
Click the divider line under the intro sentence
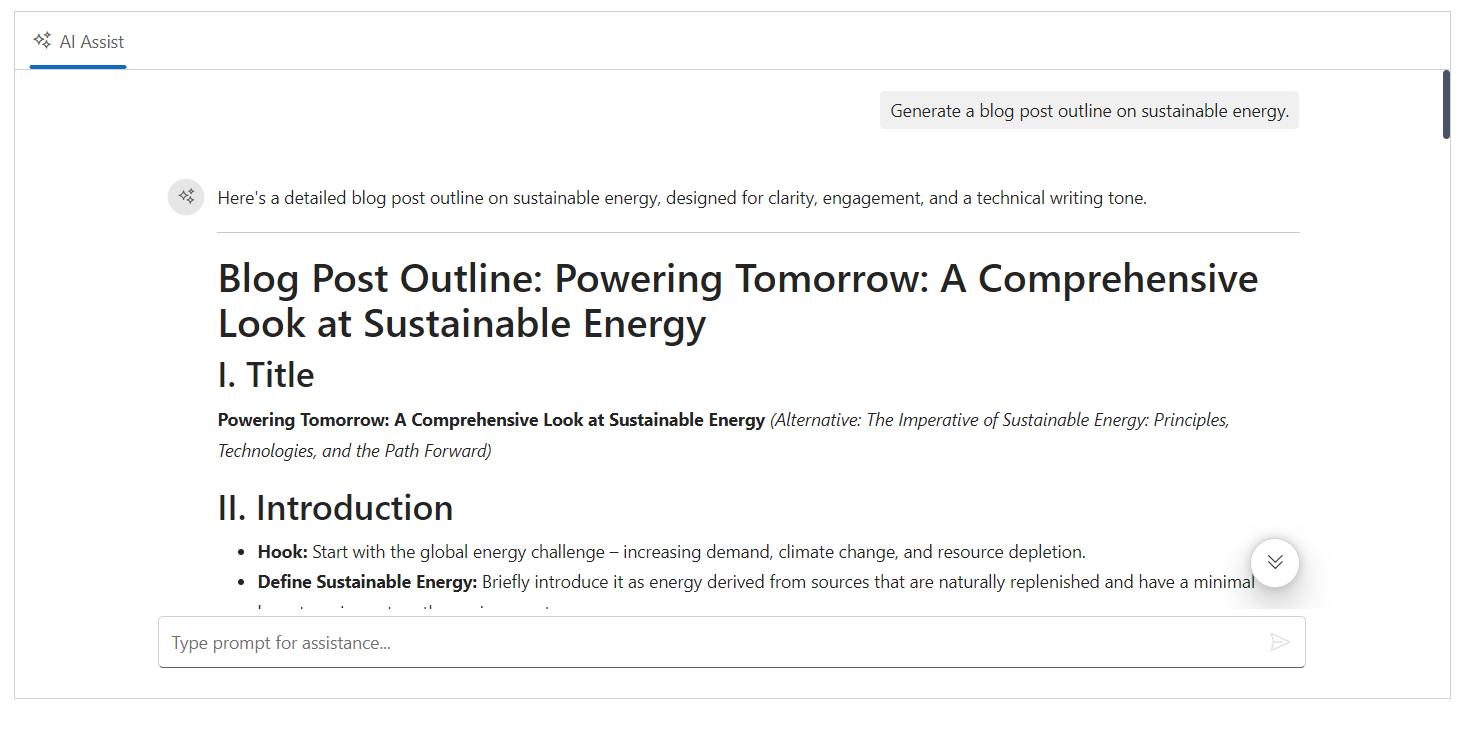(758, 232)
